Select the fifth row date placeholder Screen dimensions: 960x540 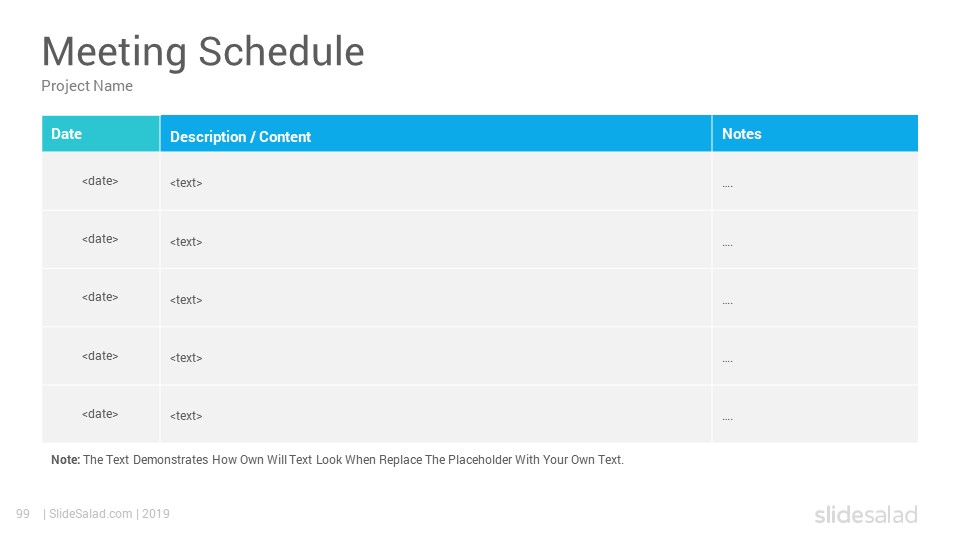100,414
